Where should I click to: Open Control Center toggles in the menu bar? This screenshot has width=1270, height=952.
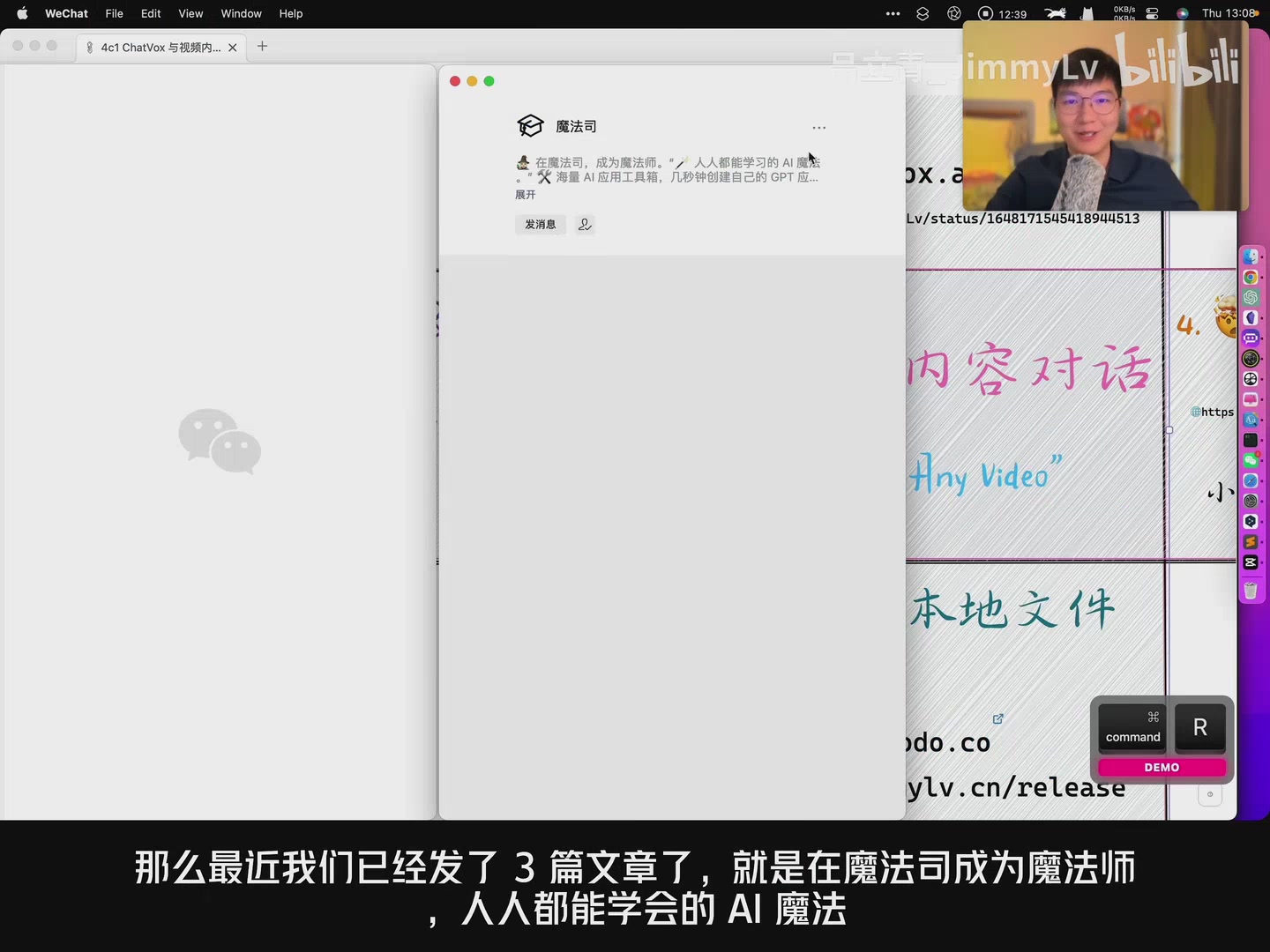click(1152, 13)
